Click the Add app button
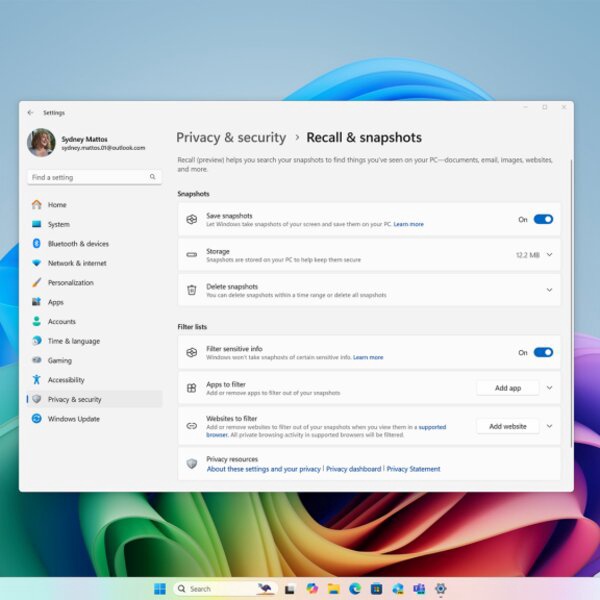The image size is (600, 600). tap(508, 388)
